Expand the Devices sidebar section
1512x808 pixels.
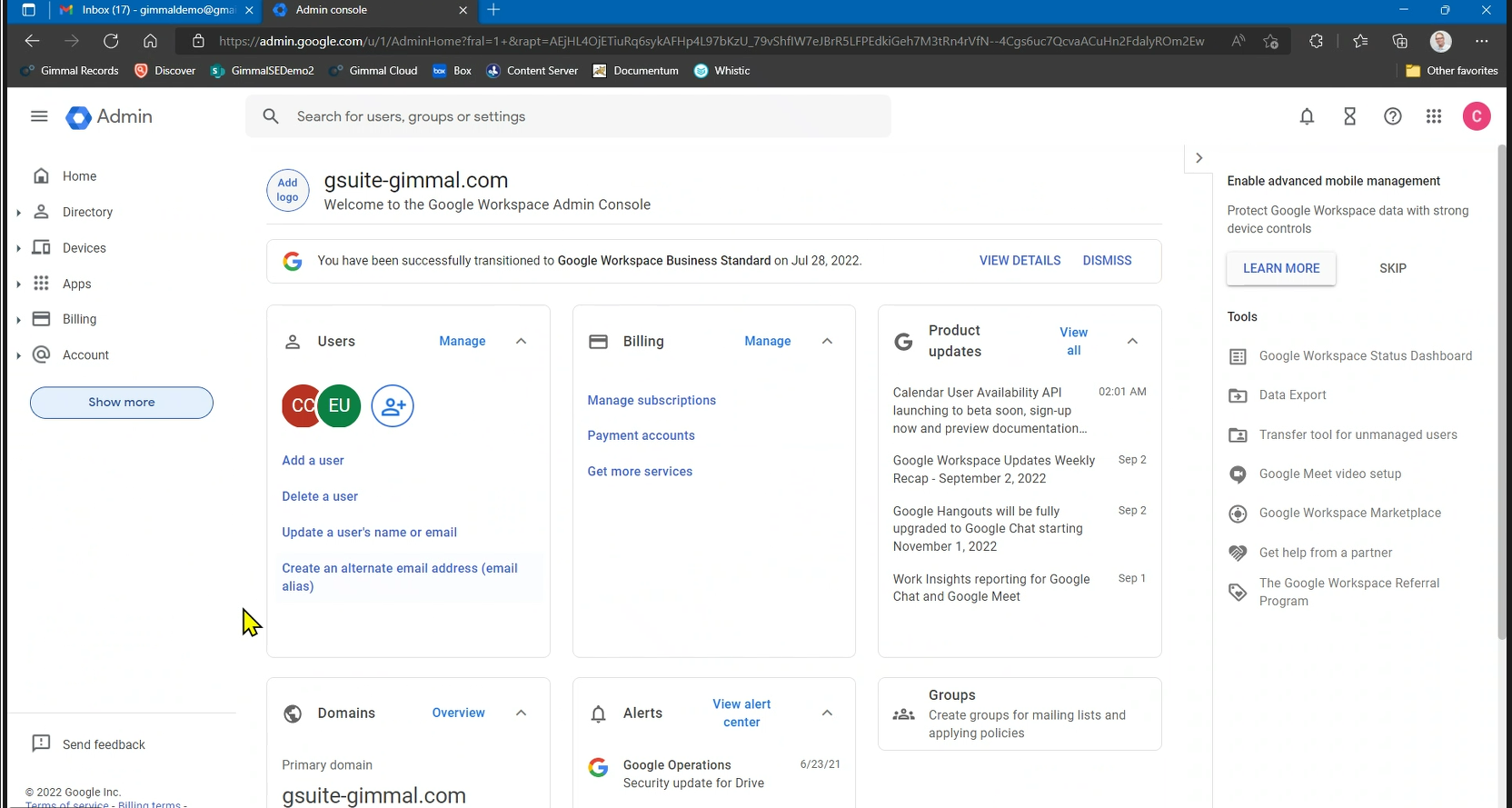(x=18, y=248)
